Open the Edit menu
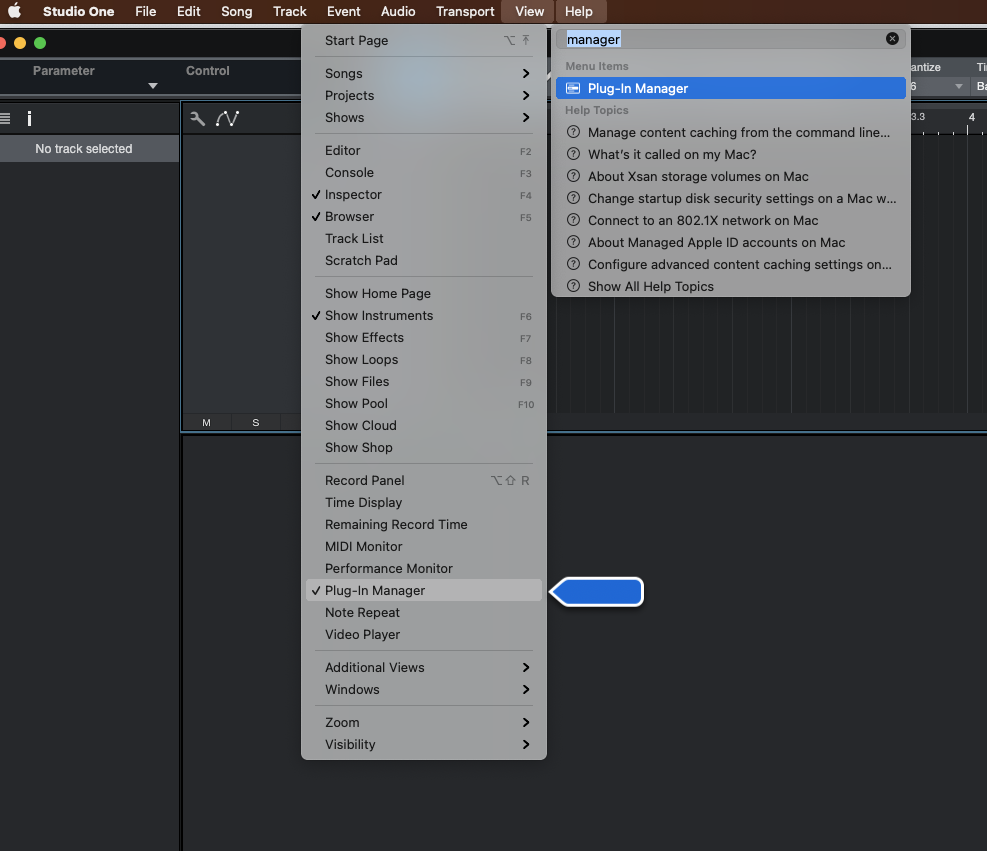 click(188, 11)
